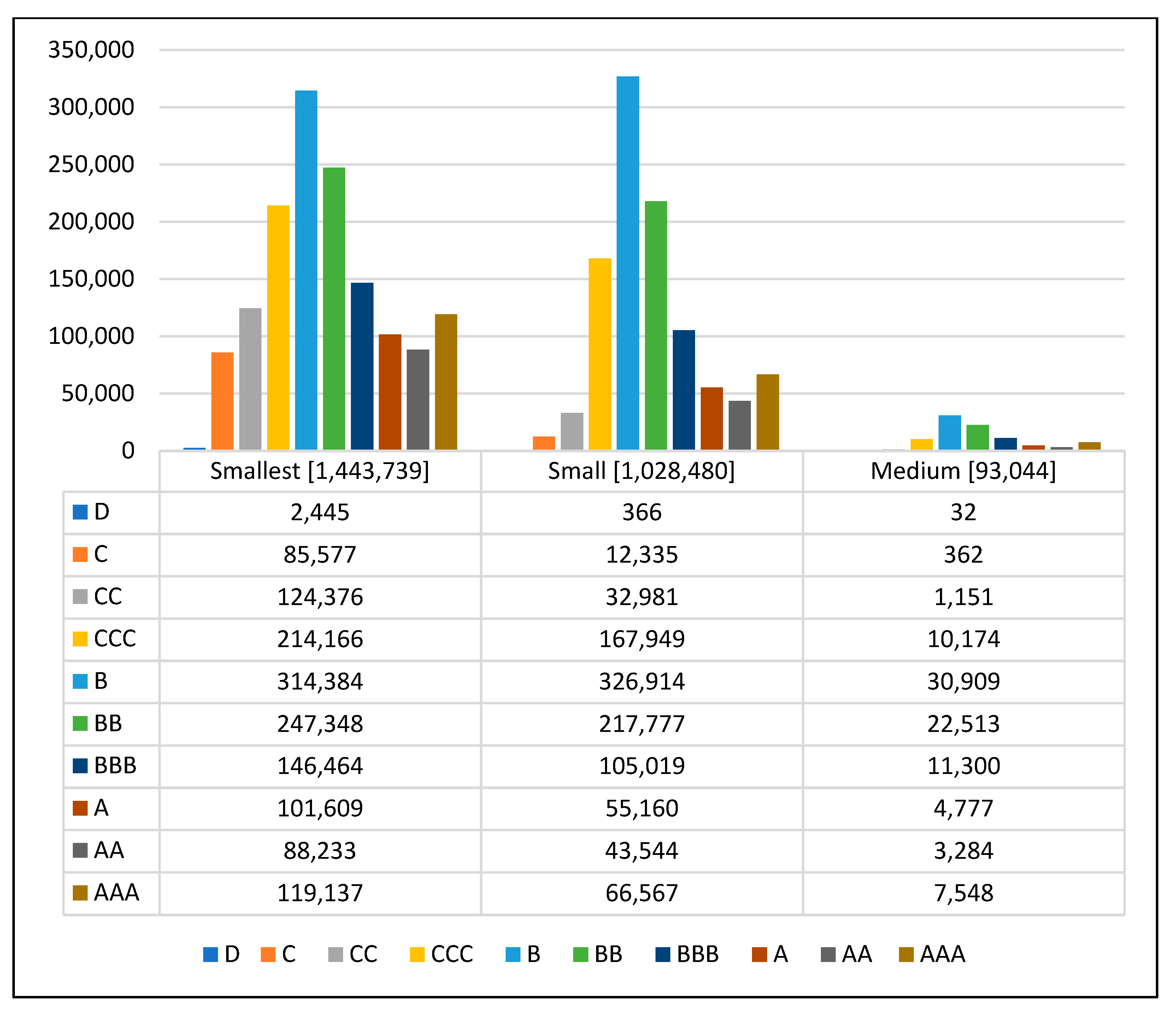The image size is (1176, 1009).
Task: Click the CCC yellow swatch in bottom legend
Action: [417, 955]
